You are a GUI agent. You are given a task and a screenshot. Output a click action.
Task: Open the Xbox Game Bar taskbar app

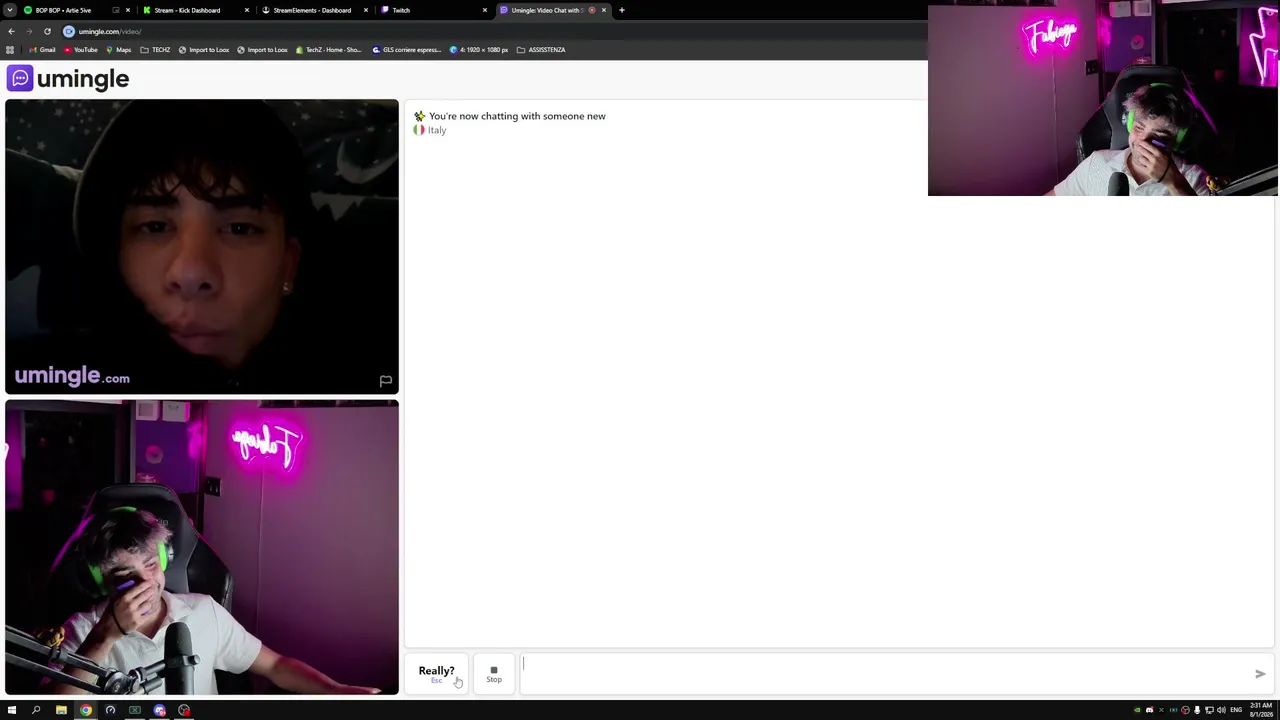135,710
